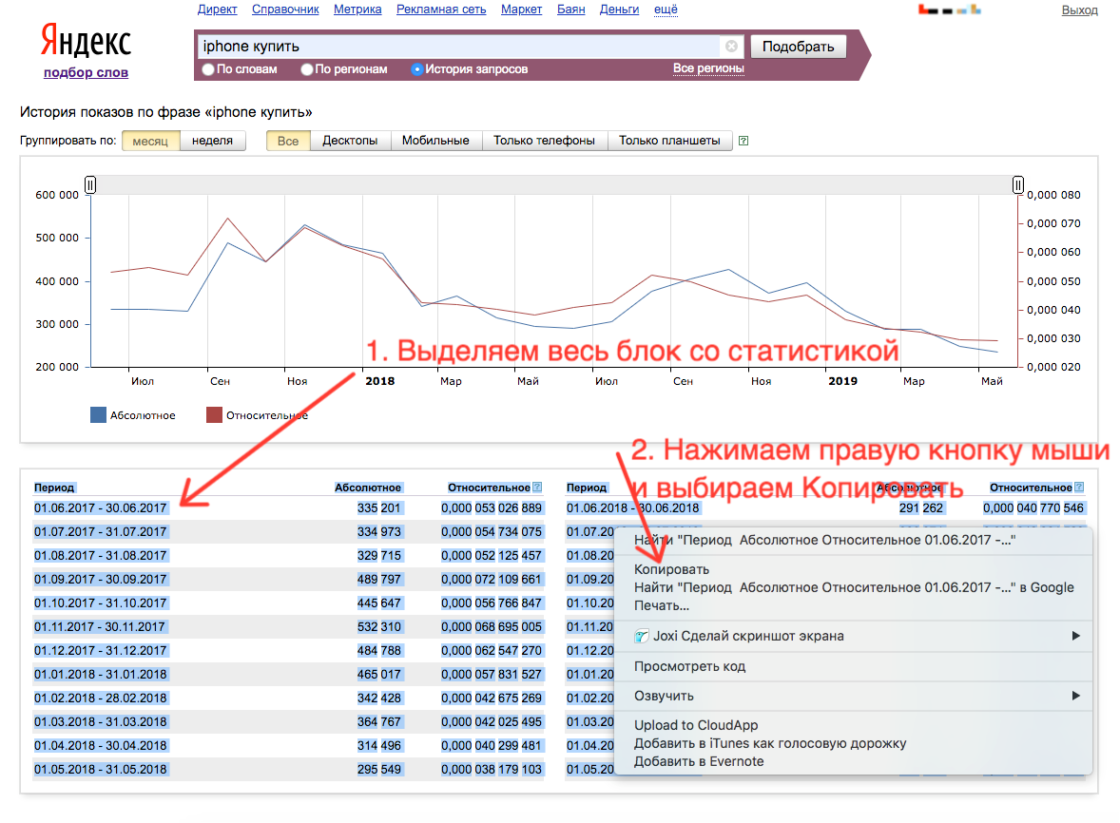The image size is (1120, 823).
Task: Click relative value 0,000 040 770 546
Action: 1033,508
